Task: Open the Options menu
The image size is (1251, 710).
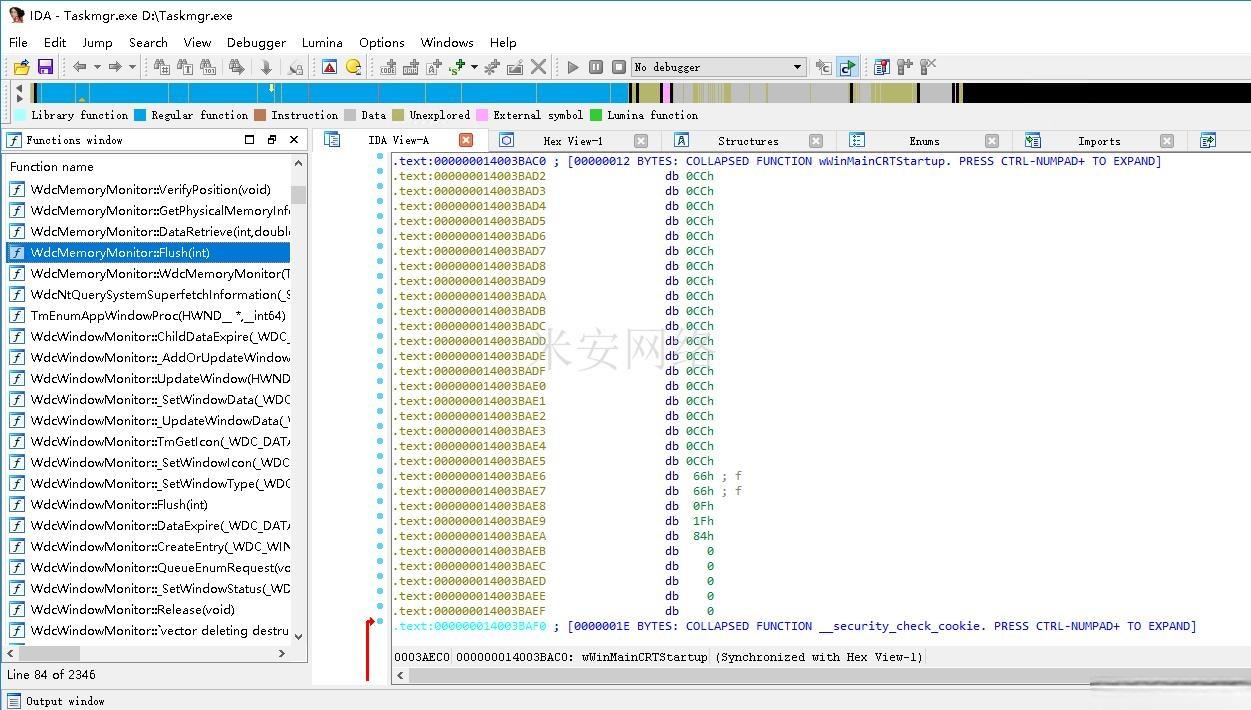Action: pyautogui.click(x=382, y=42)
